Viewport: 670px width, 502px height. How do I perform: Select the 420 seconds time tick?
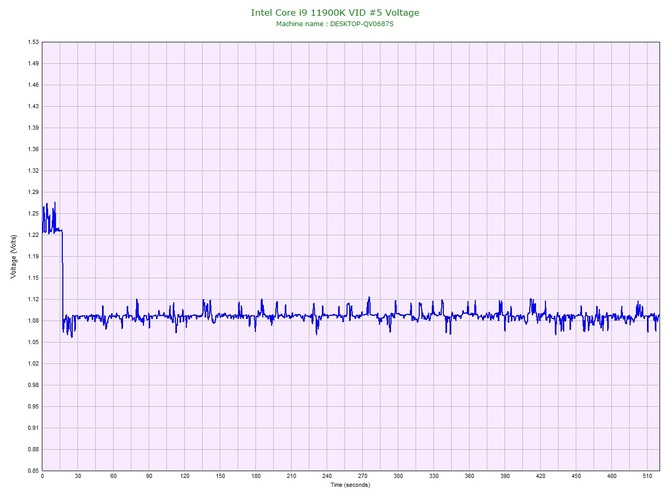point(541,476)
